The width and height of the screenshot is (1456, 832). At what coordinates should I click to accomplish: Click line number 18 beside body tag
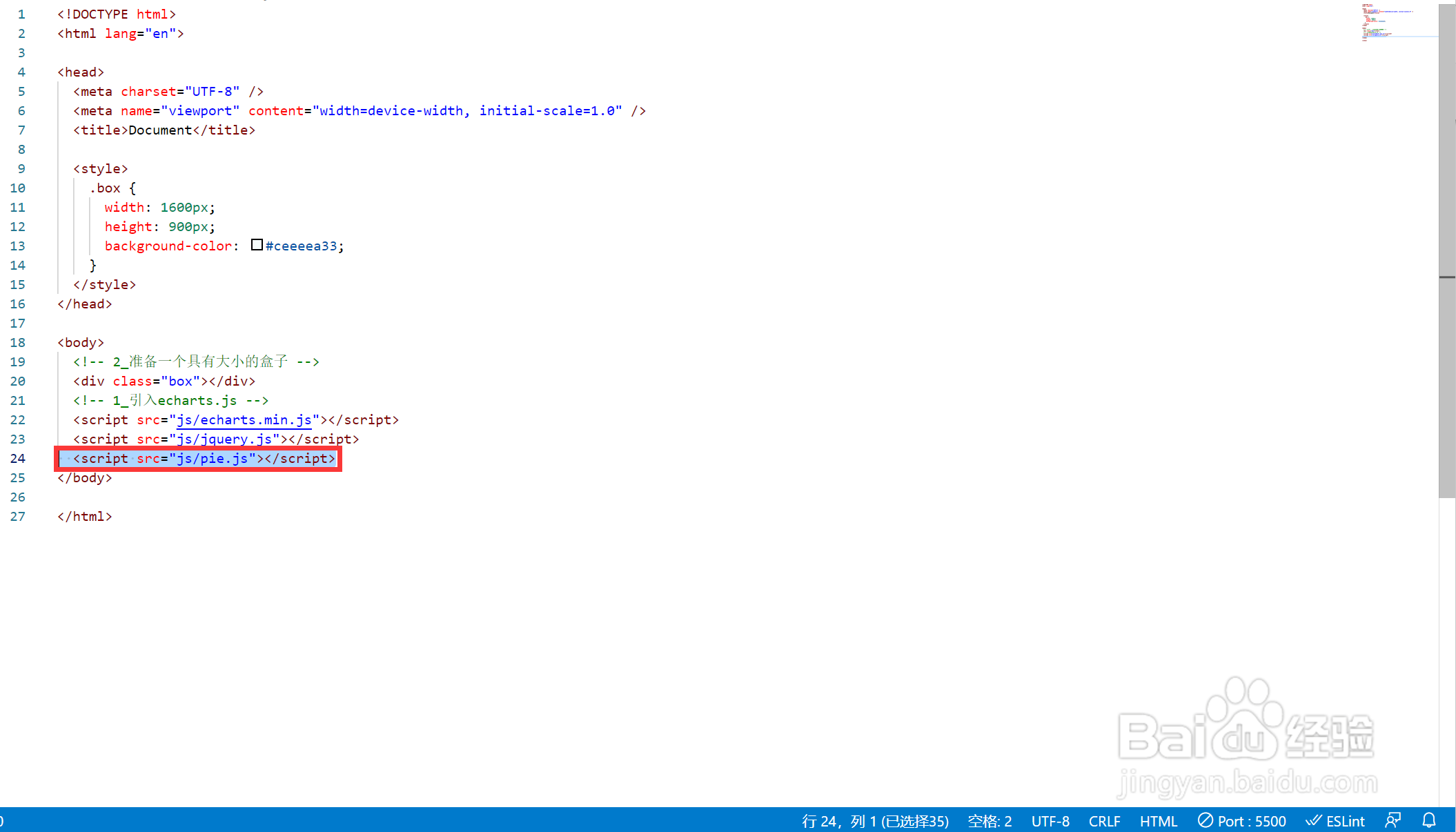18,342
